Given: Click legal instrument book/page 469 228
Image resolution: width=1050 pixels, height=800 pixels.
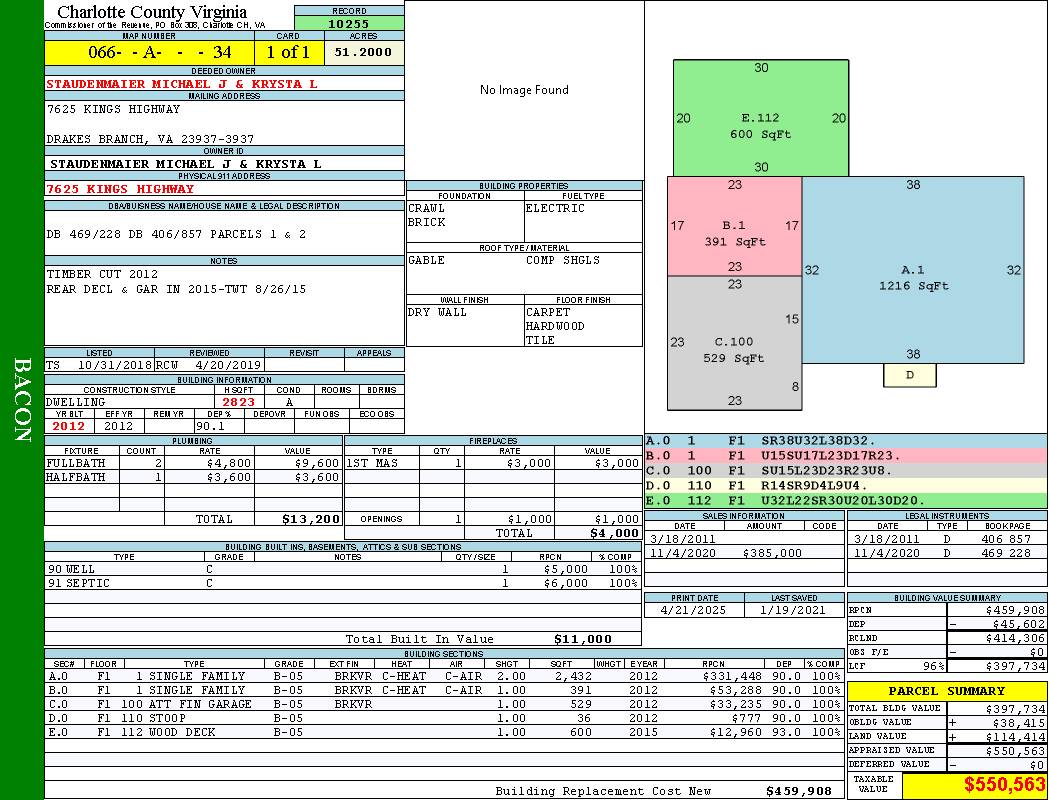Looking at the screenshot, I should tap(1006, 553).
